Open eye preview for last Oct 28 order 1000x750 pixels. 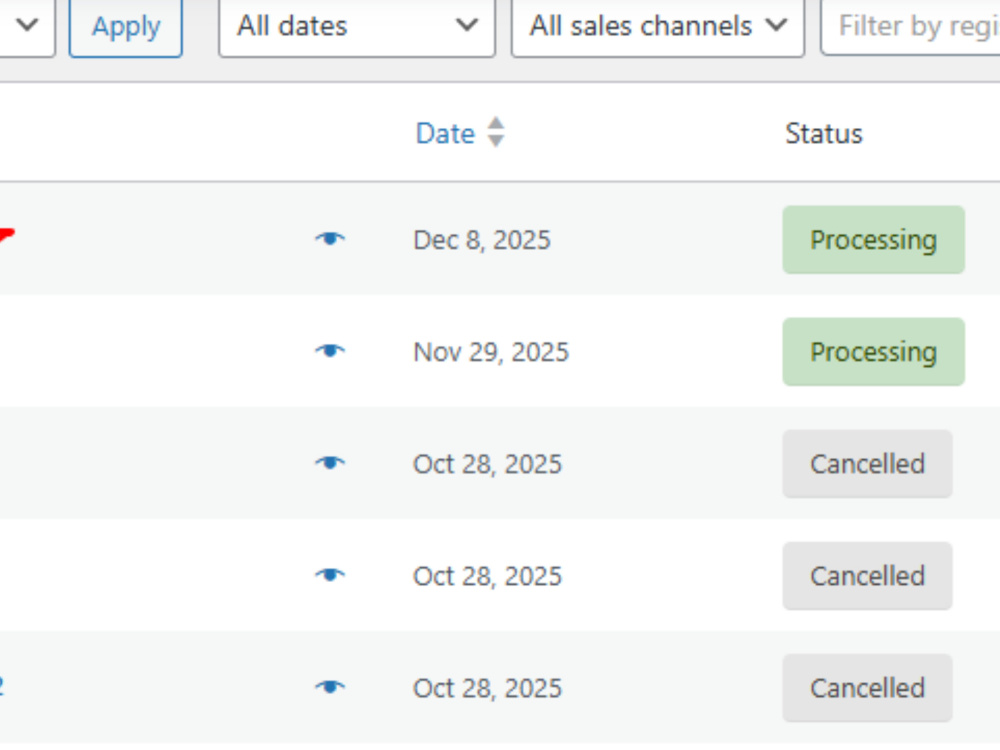click(x=330, y=688)
